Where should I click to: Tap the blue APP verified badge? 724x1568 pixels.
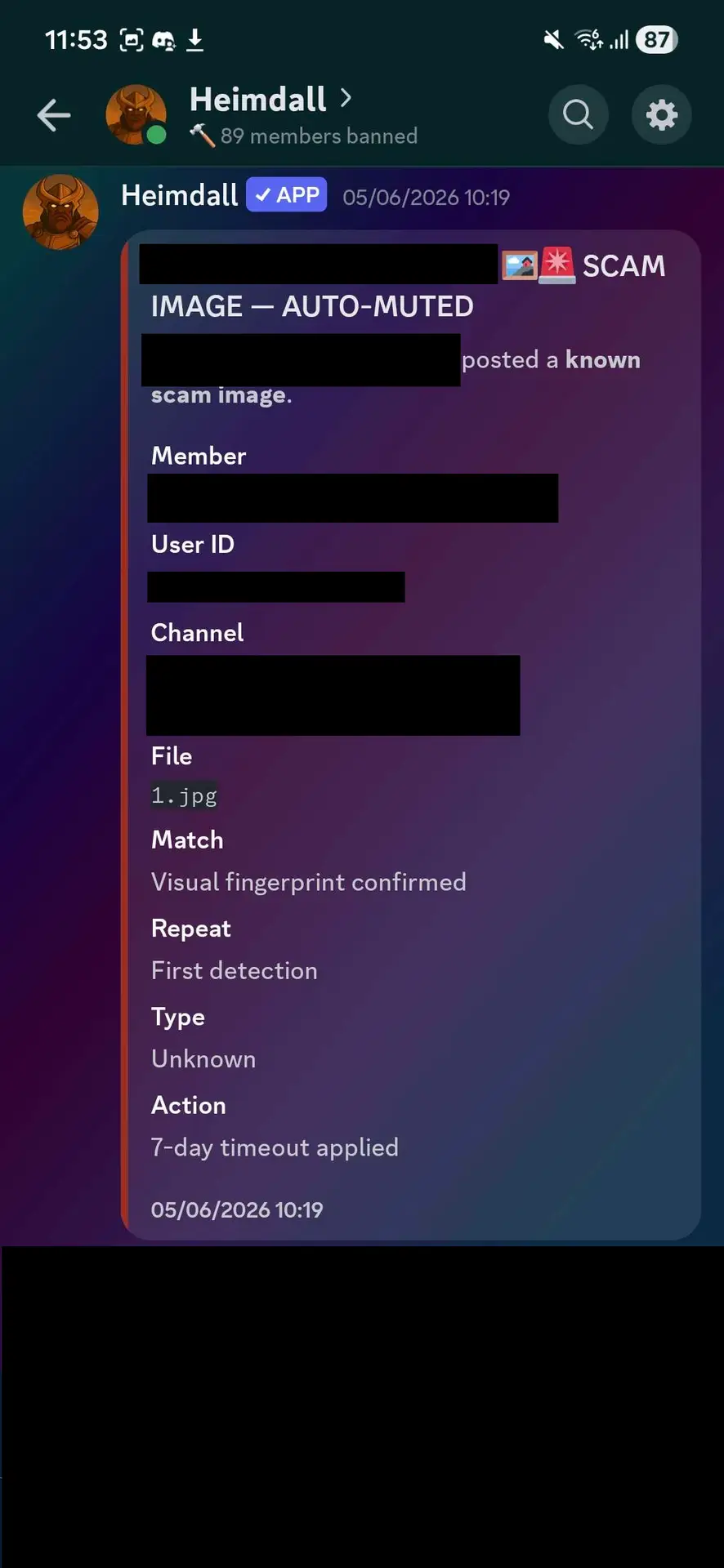pos(287,195)
